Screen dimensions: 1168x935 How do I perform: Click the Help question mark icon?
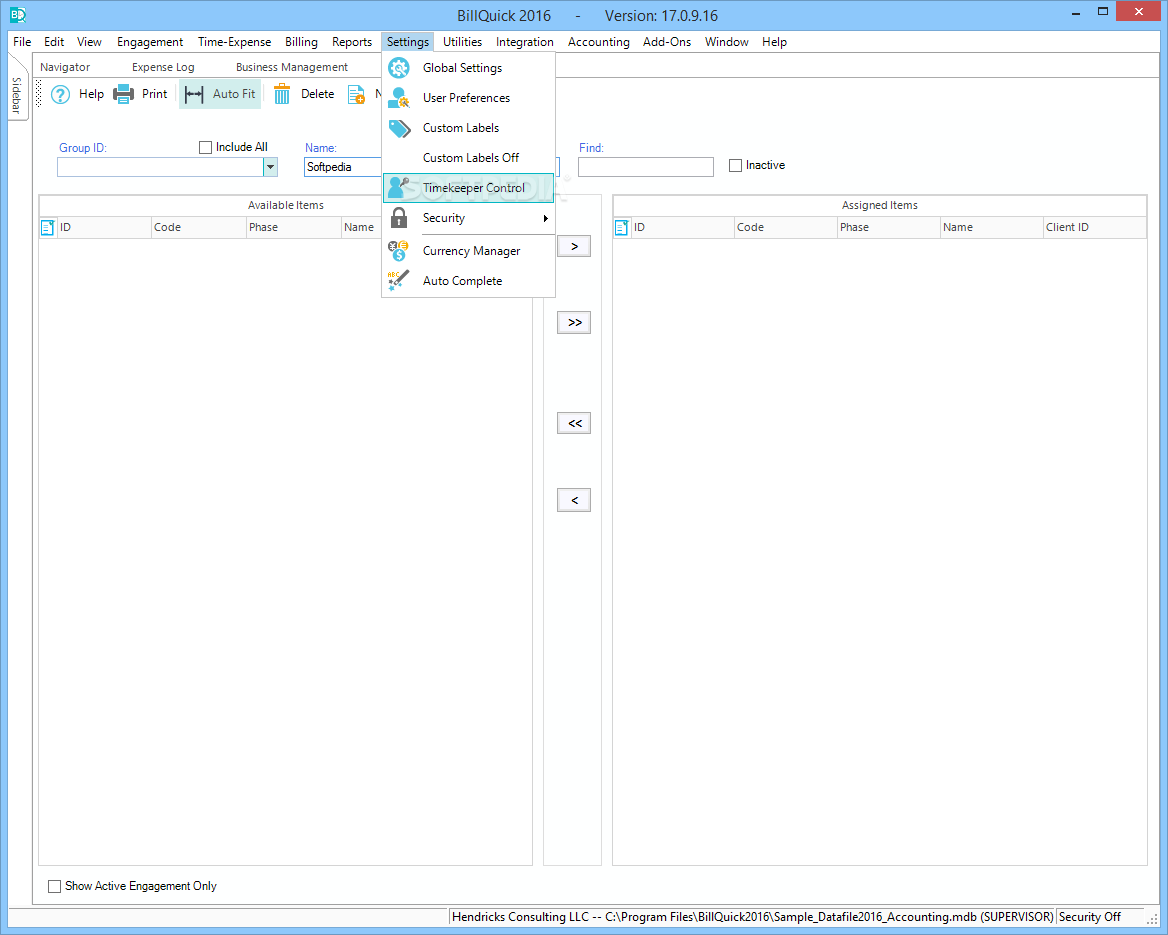tap(60, 95)
